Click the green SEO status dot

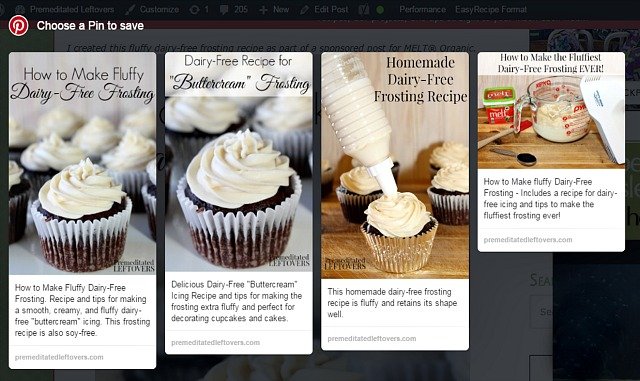pyautogui.click(x=380, y=9)
